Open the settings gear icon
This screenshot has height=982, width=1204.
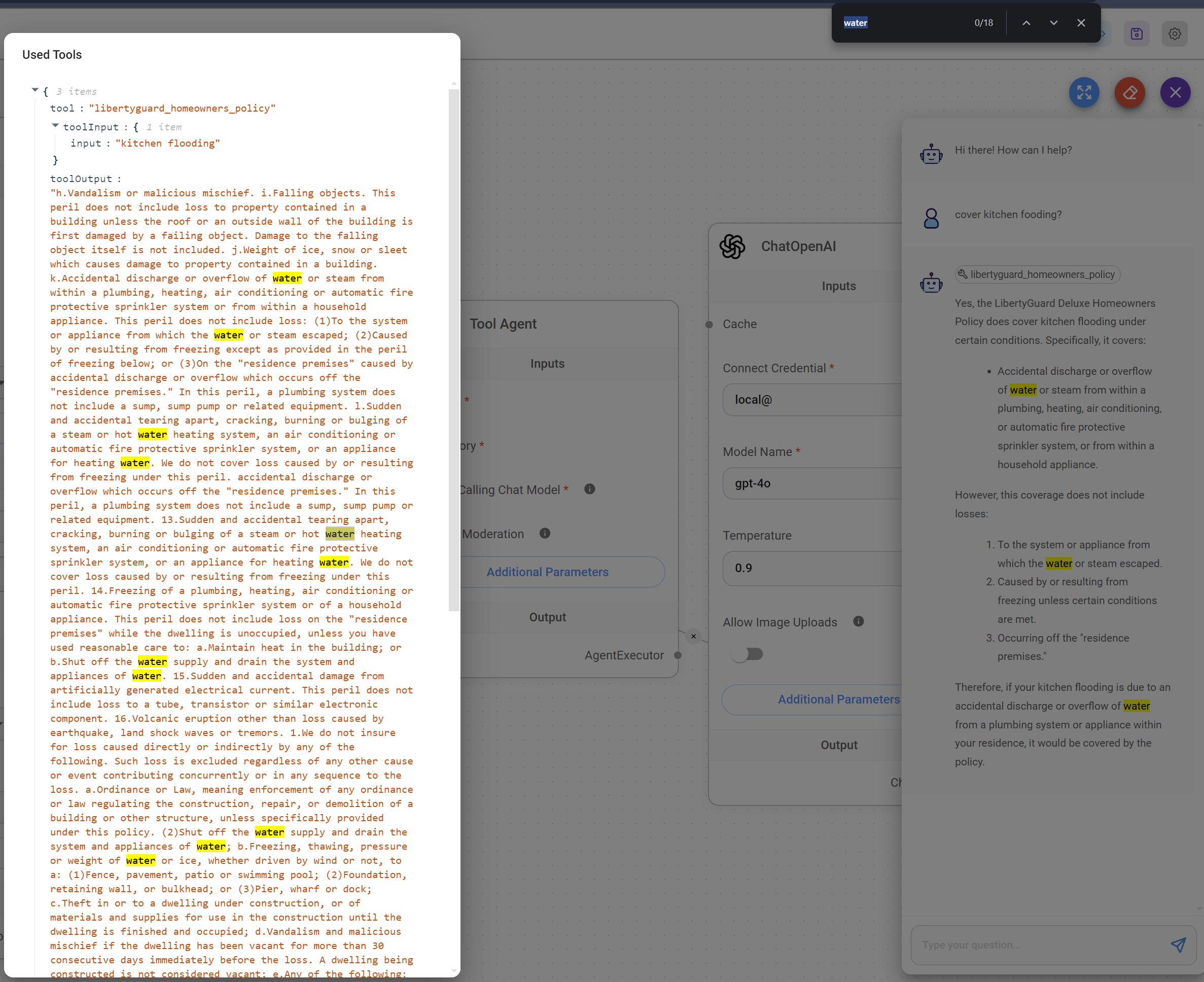pos(1175,34)
